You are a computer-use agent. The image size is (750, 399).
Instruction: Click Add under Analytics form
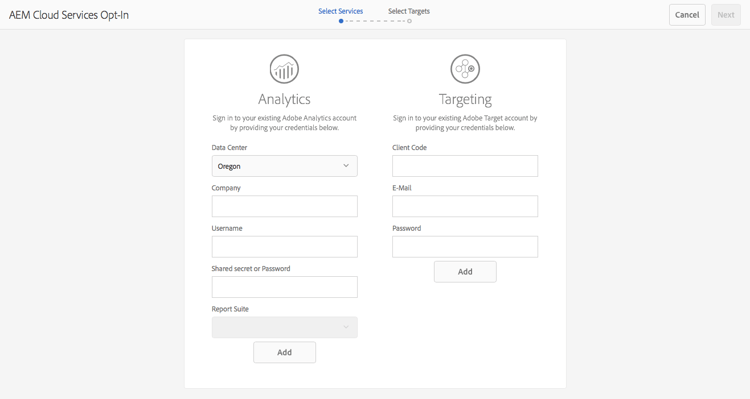(x=285, y=352)
